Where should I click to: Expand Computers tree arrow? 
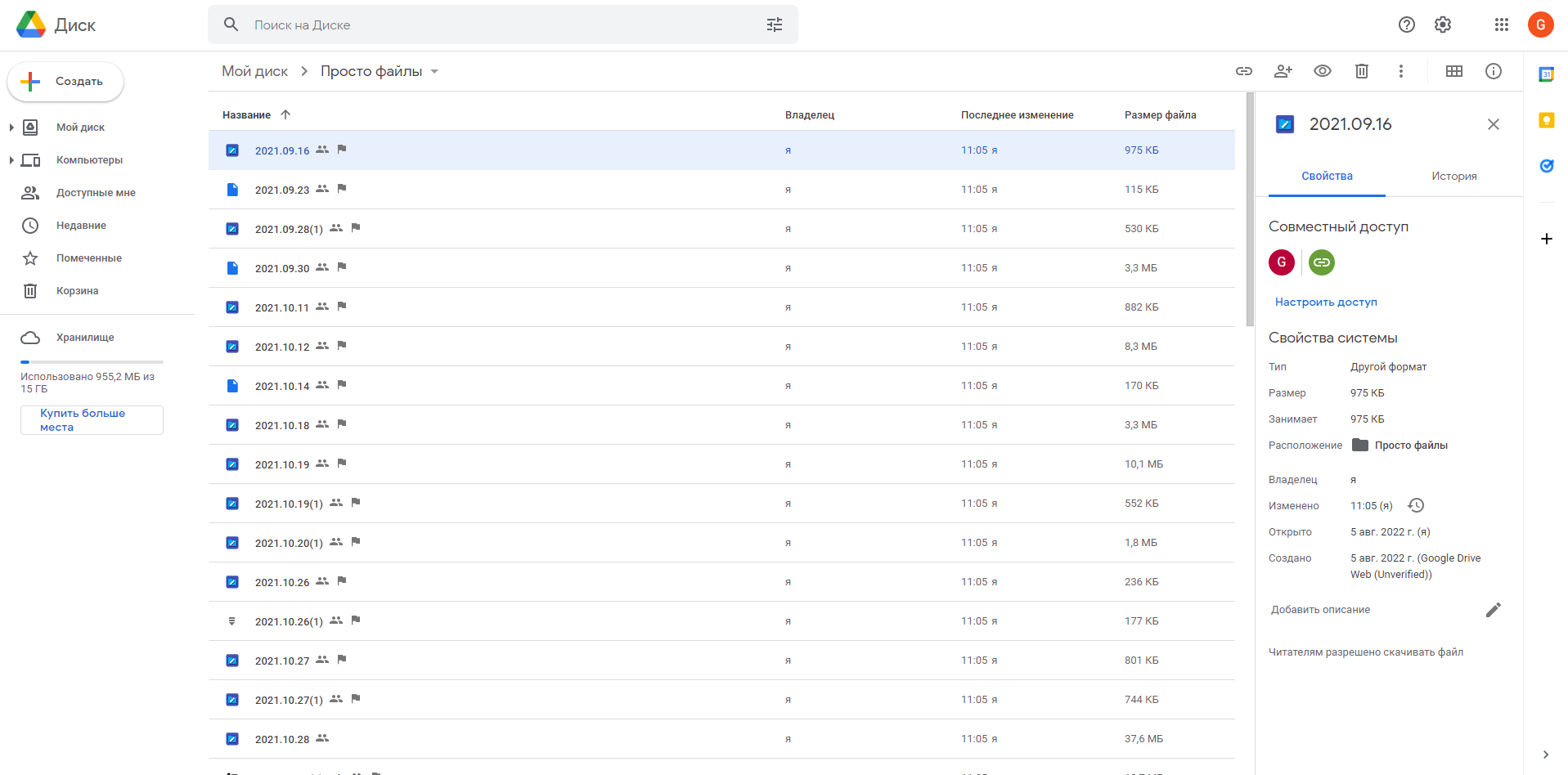click(x=11, y=160)
